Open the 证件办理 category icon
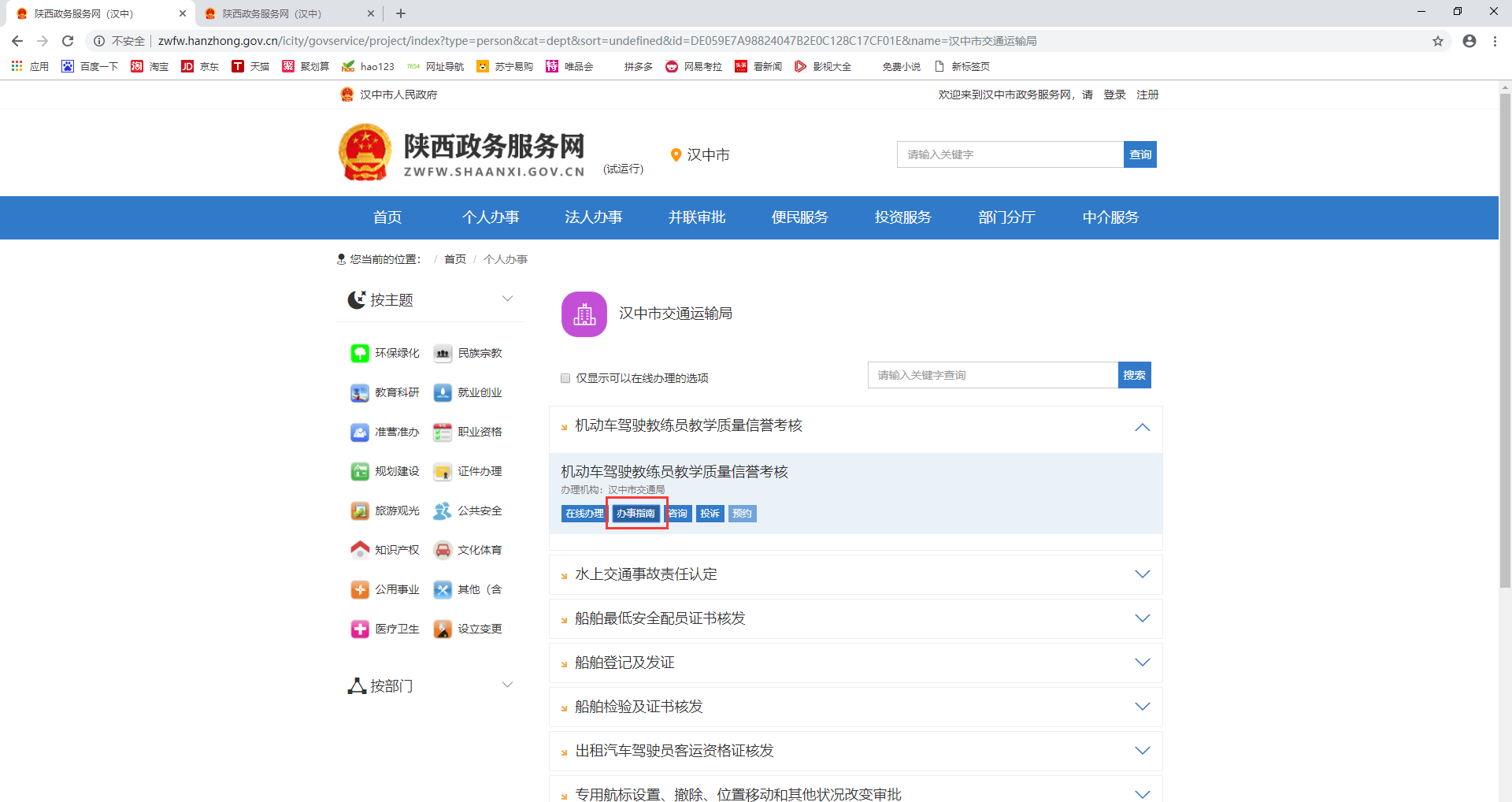Image resolution: width=1512 pixels, height=802 pixels. [443, 471]
